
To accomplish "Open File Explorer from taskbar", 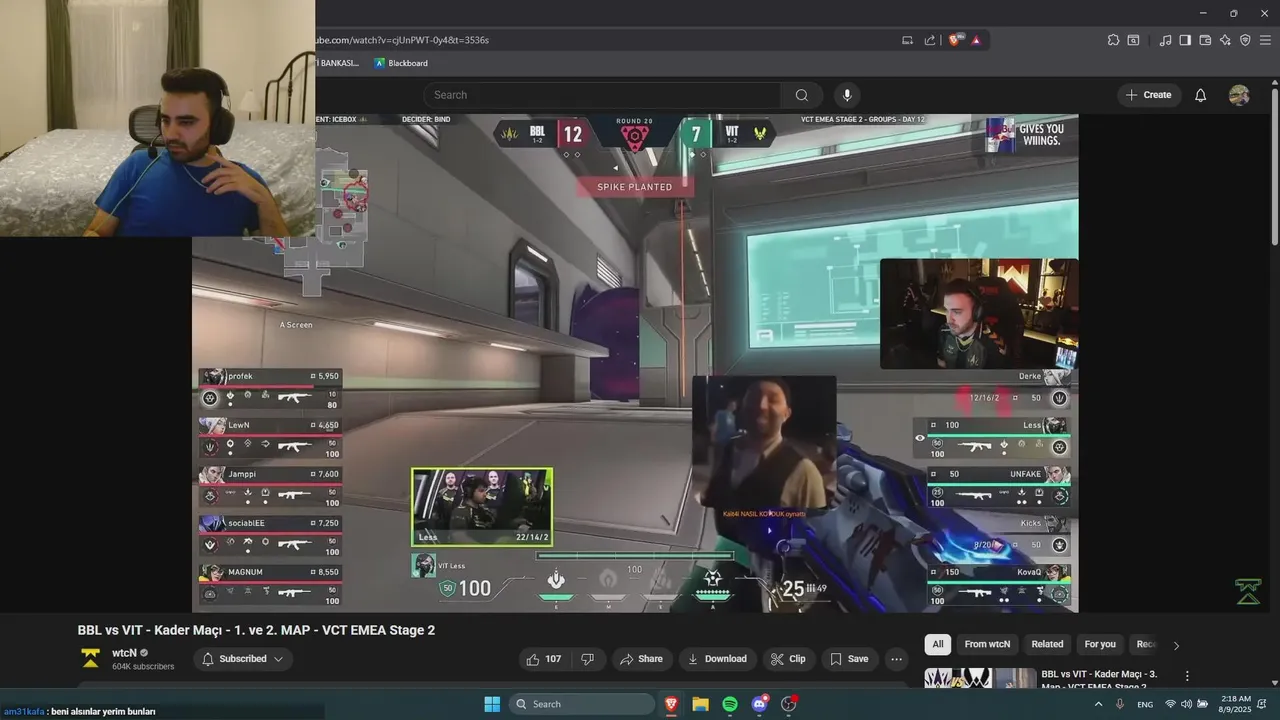I will [x=701, y=704].
